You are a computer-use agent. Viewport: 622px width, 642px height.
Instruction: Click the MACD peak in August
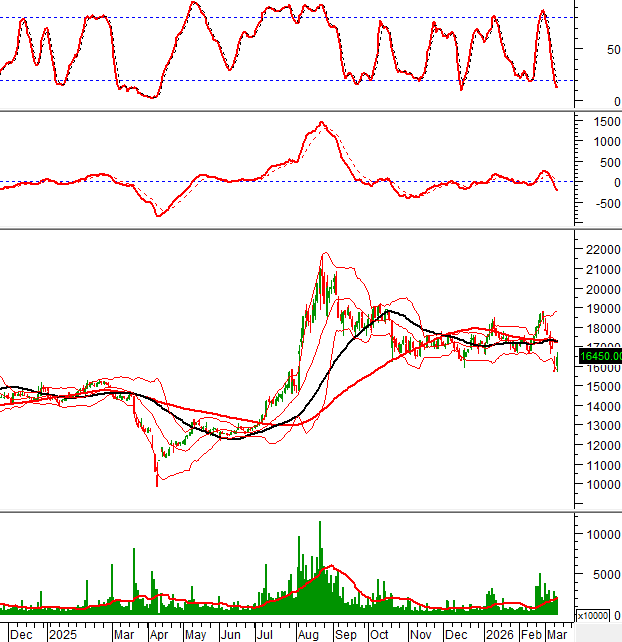point(321,123)
